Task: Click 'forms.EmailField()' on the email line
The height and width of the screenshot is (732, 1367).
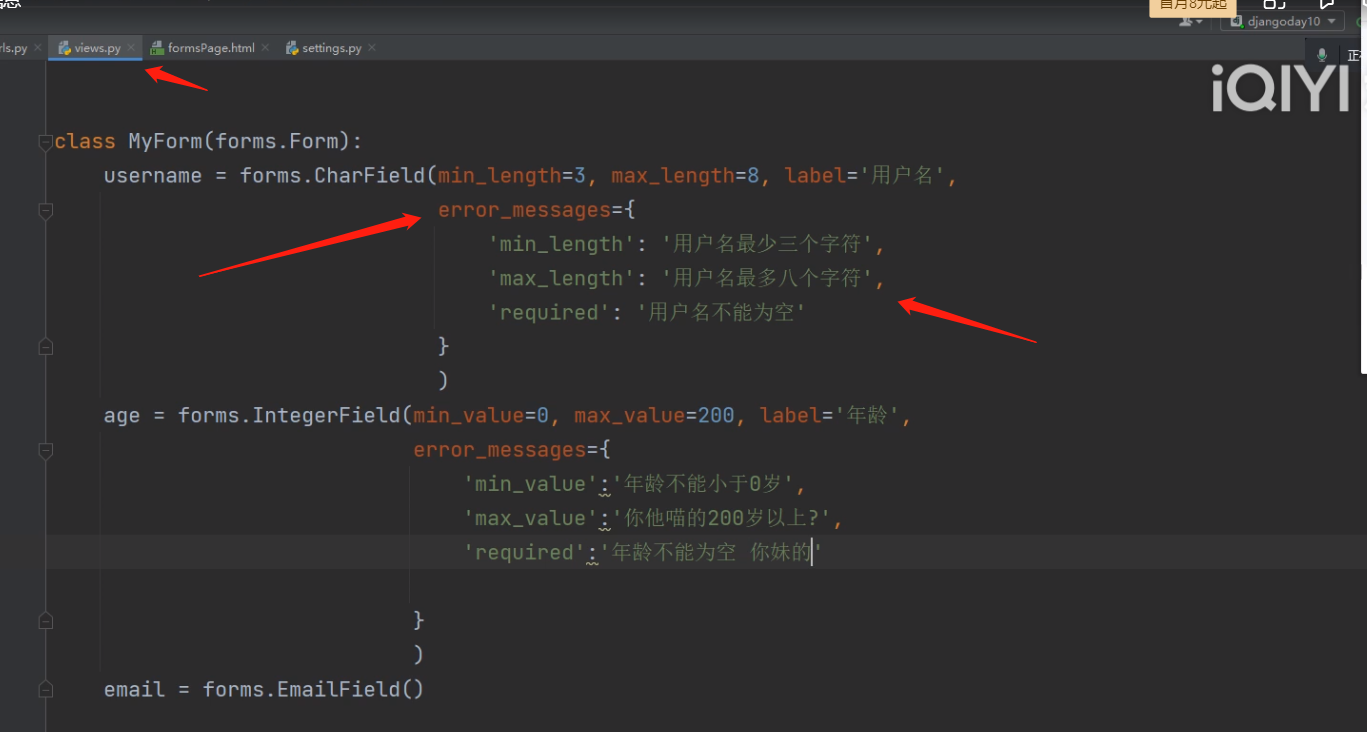Action: 313,689
